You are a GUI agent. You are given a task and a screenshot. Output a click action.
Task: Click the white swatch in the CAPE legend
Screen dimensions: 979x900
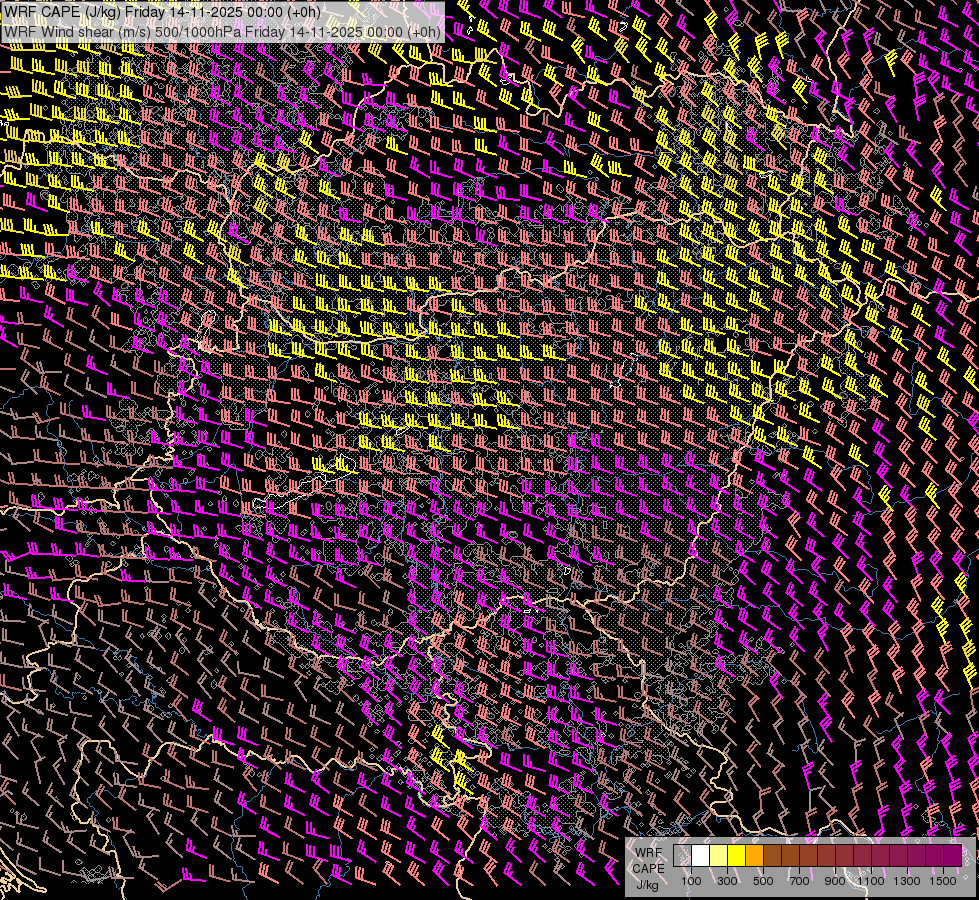click(700, 856)
